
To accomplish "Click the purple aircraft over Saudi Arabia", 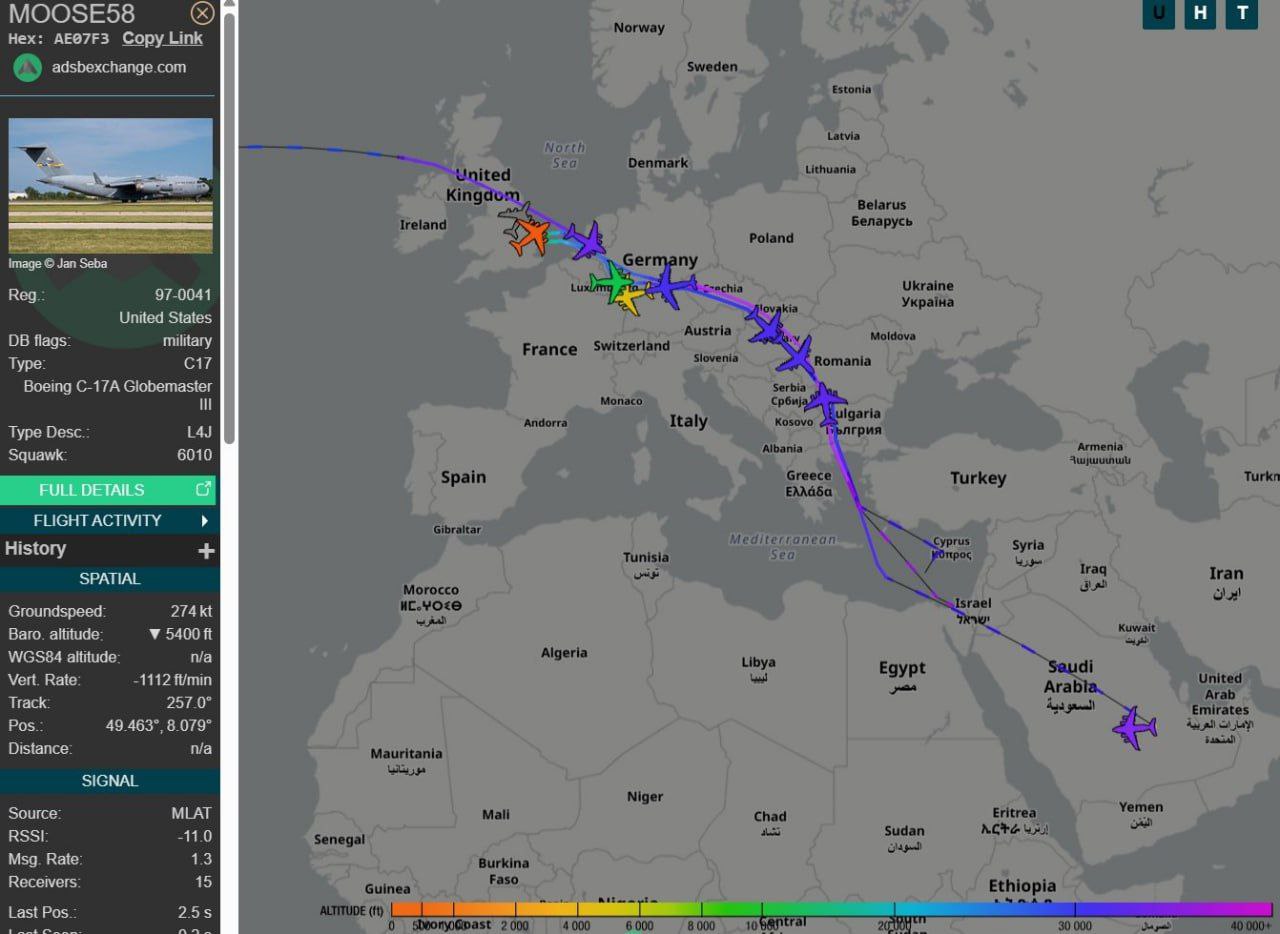I will [x=1134, y=727].
